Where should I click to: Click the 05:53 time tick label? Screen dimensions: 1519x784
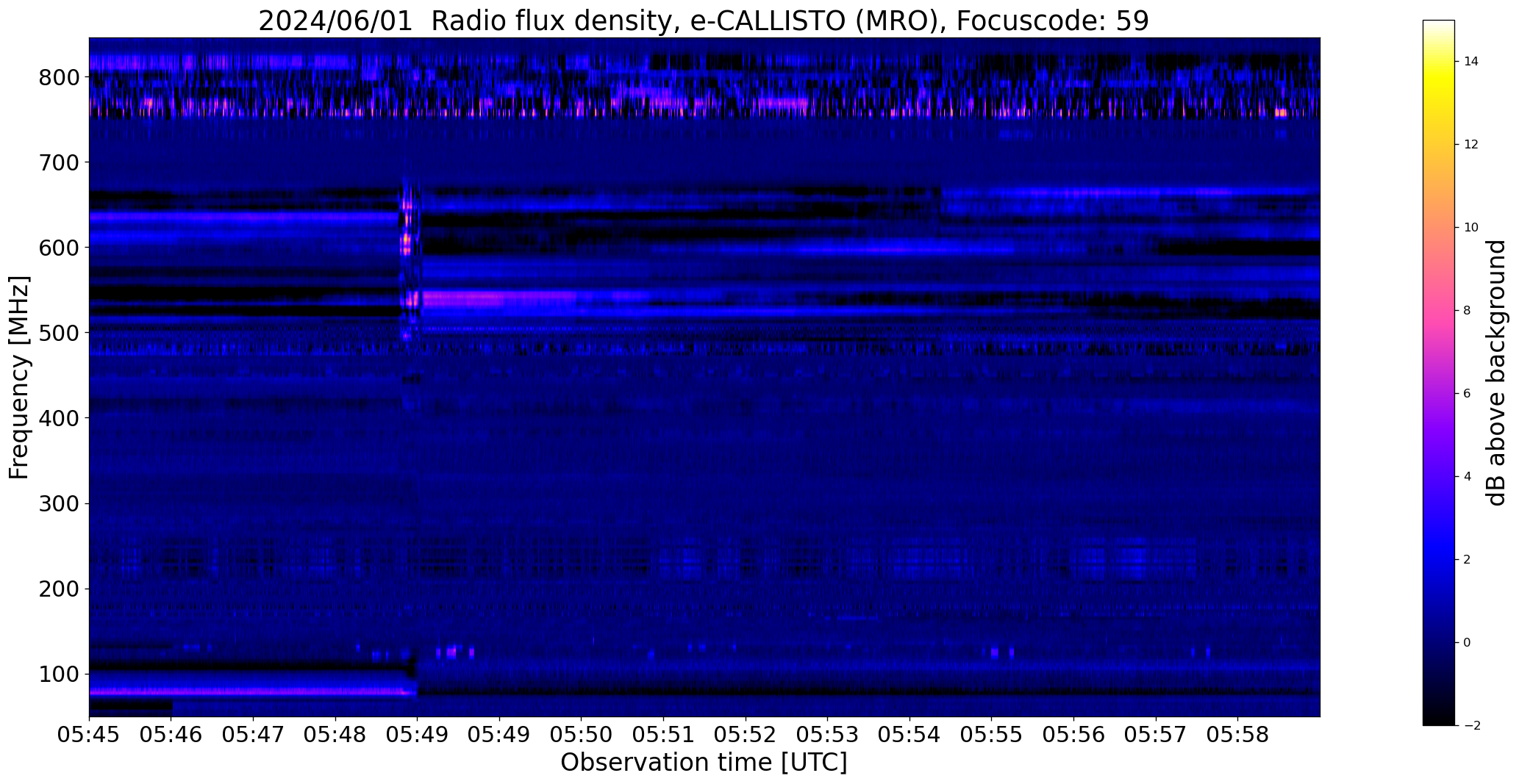click(x=828, y=736)
